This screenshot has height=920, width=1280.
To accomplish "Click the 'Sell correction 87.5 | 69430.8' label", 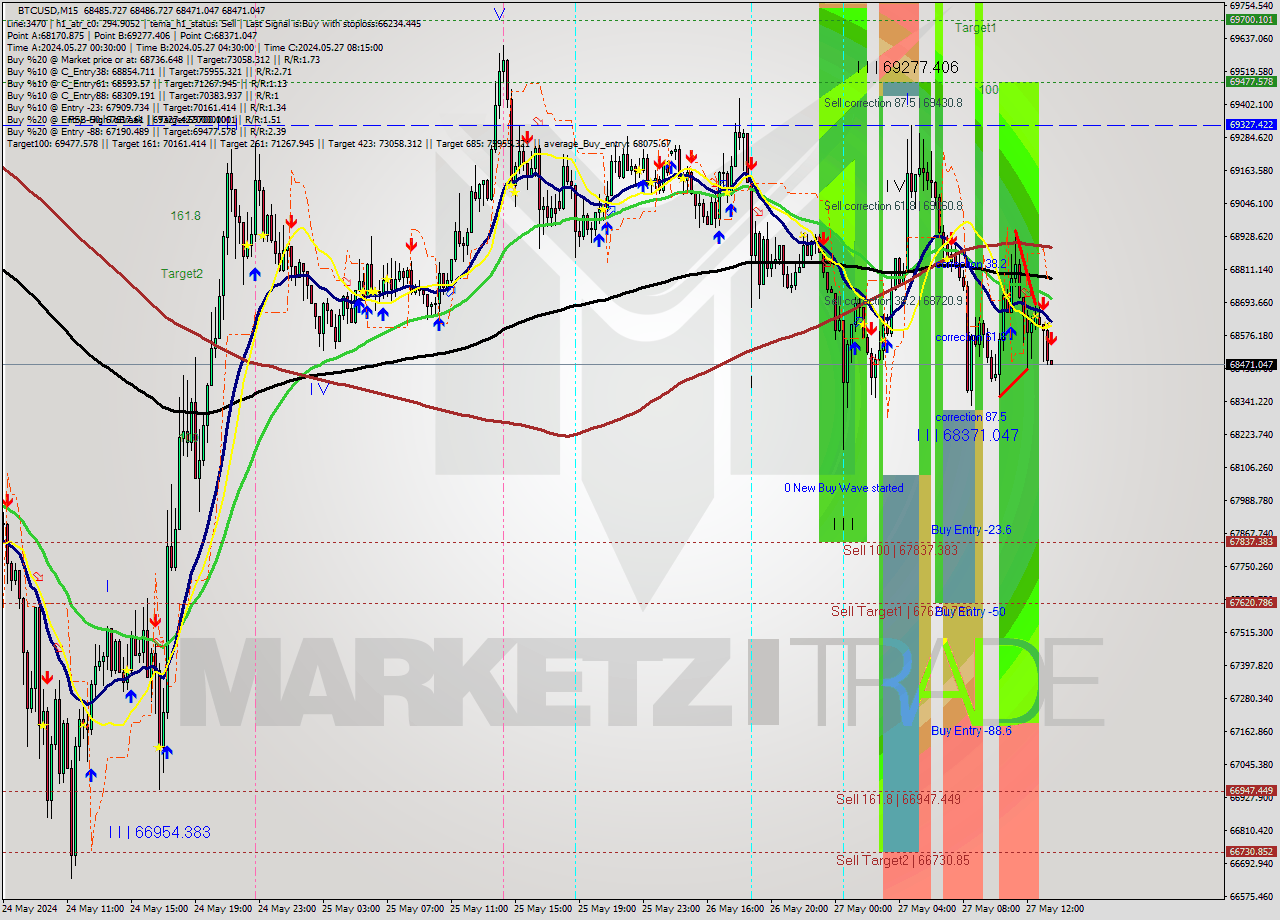I will tap(893, 103).
